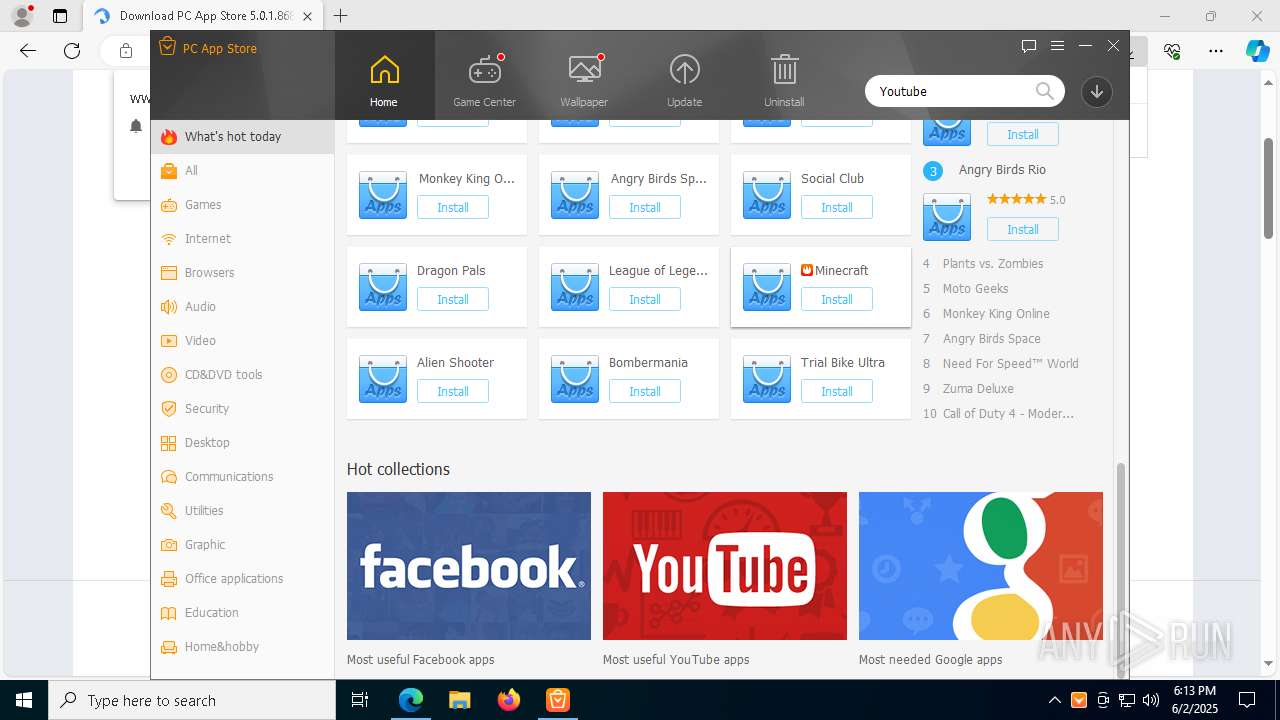This screenshot has height=720, width=1280.
Task: Open Angry Birds Space in ranking list
Action: [x=992, y=339]
